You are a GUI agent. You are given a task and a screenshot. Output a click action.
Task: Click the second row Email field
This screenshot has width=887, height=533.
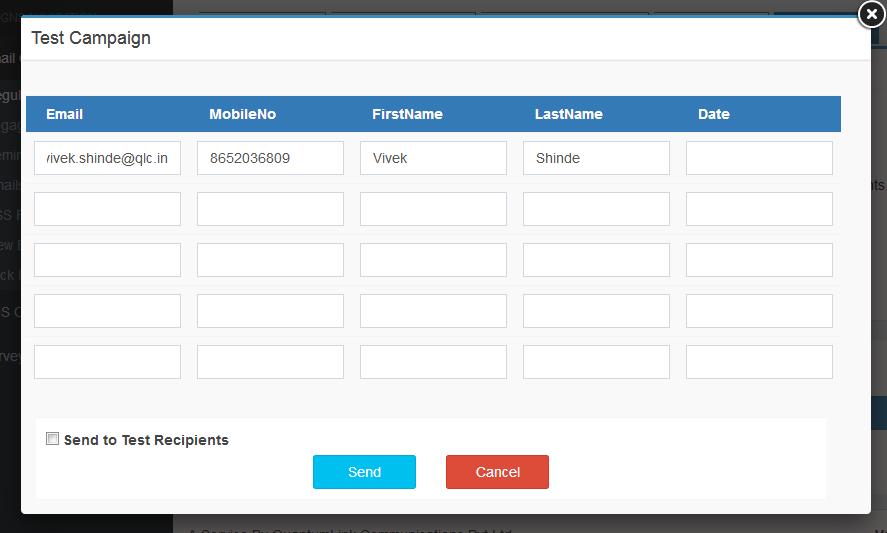(107, 209)
